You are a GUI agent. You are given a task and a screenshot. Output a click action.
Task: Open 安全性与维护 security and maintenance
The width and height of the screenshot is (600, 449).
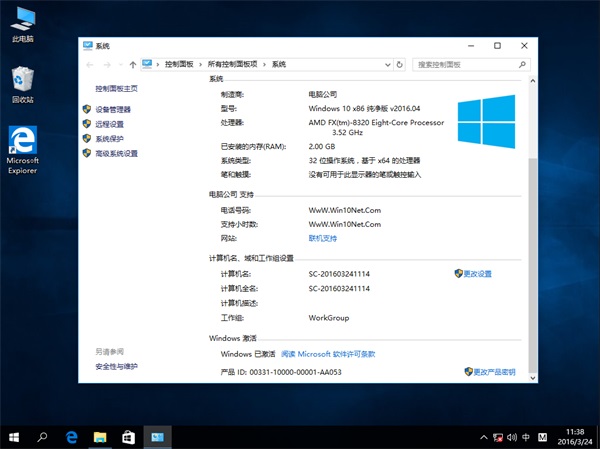tap(117, 367)
